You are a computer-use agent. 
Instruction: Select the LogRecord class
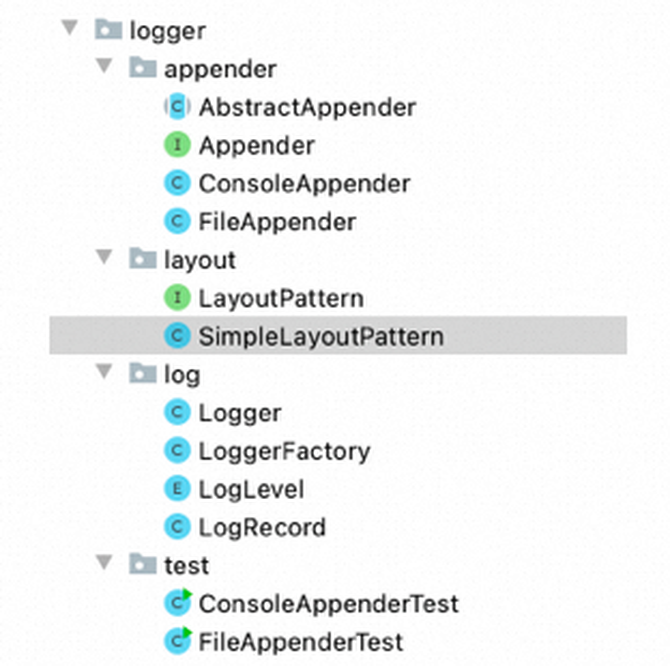click(x=262, y=527)
